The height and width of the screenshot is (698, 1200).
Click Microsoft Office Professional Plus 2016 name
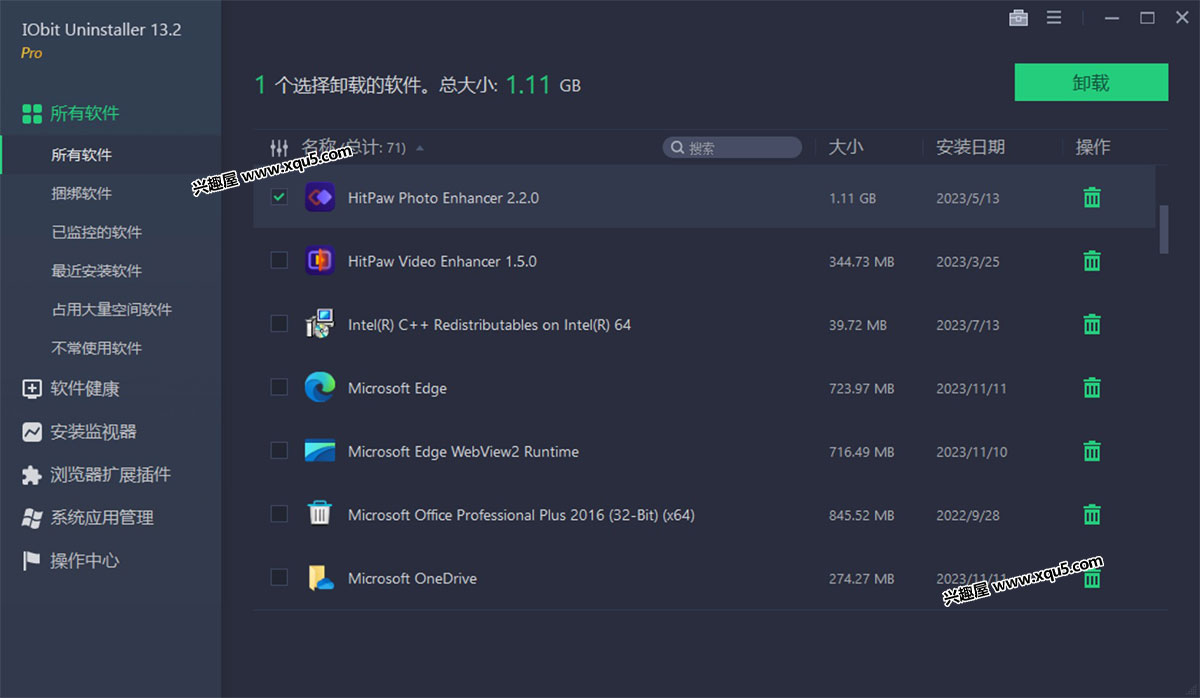click(521, 515)
